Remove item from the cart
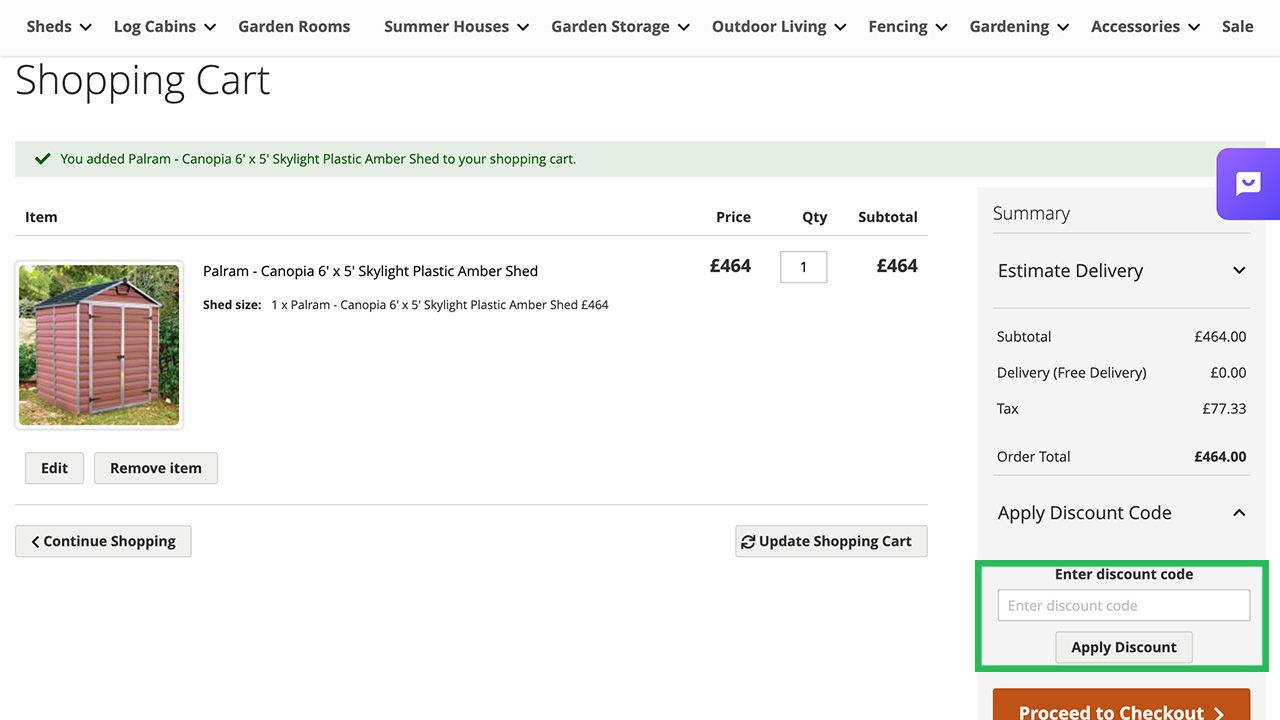 pyautogui.click(x=156, y=468)
